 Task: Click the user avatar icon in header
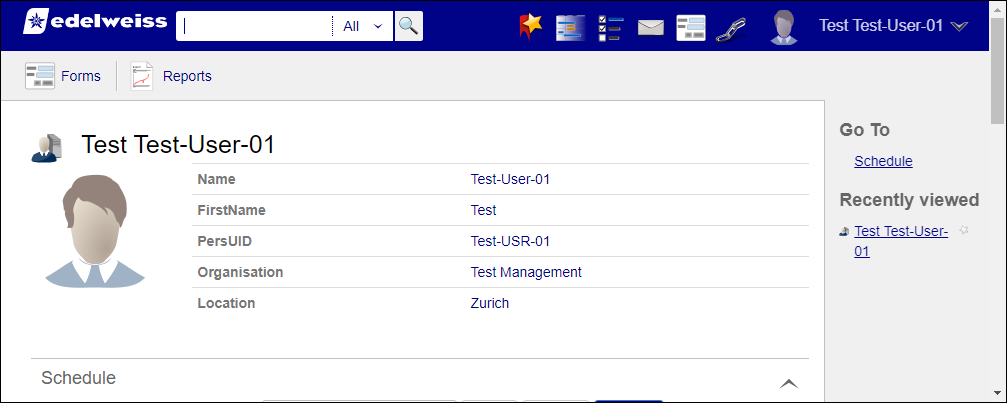point(784,28)
